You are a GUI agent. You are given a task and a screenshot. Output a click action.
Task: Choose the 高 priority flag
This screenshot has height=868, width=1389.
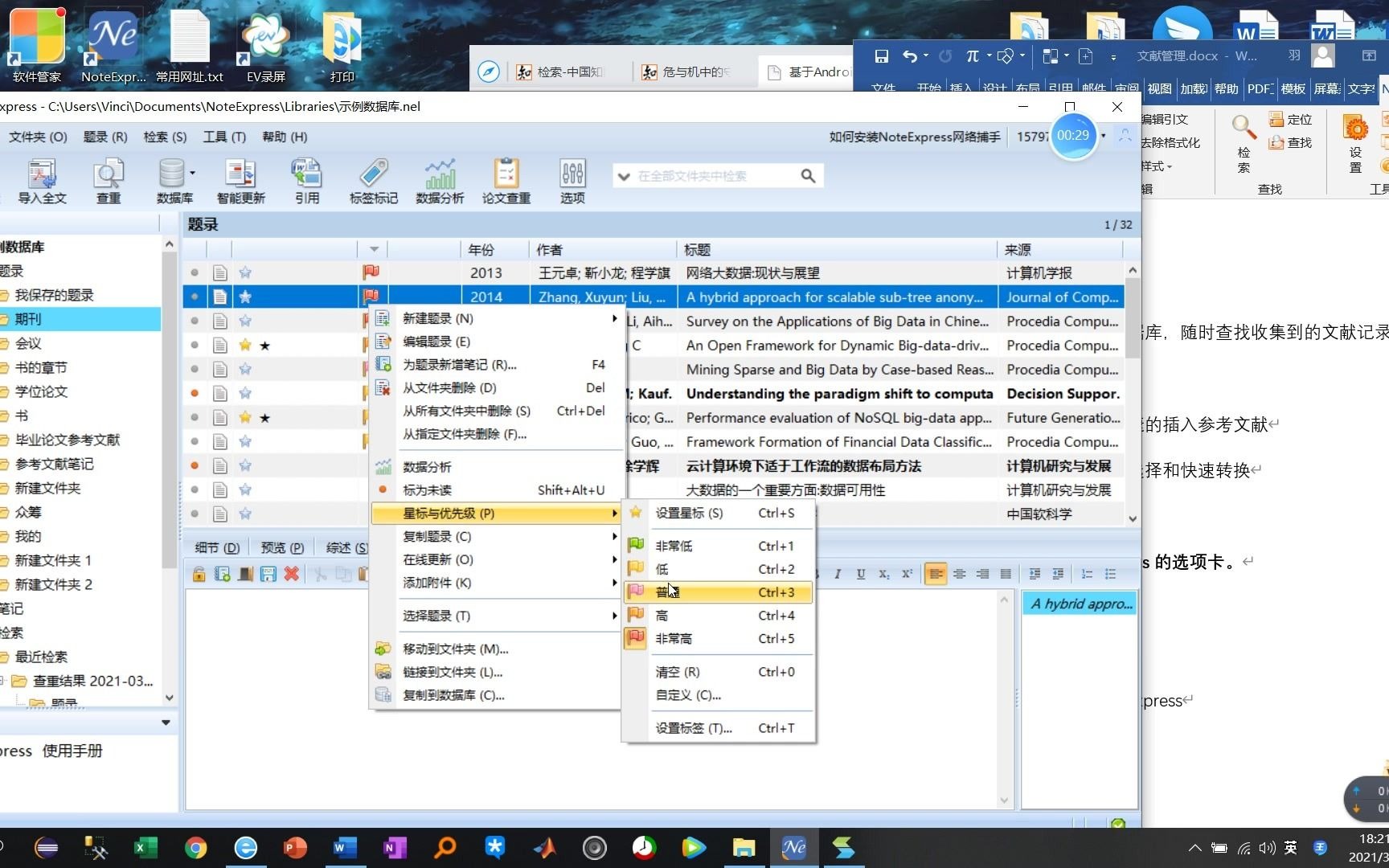pos(719,615)
